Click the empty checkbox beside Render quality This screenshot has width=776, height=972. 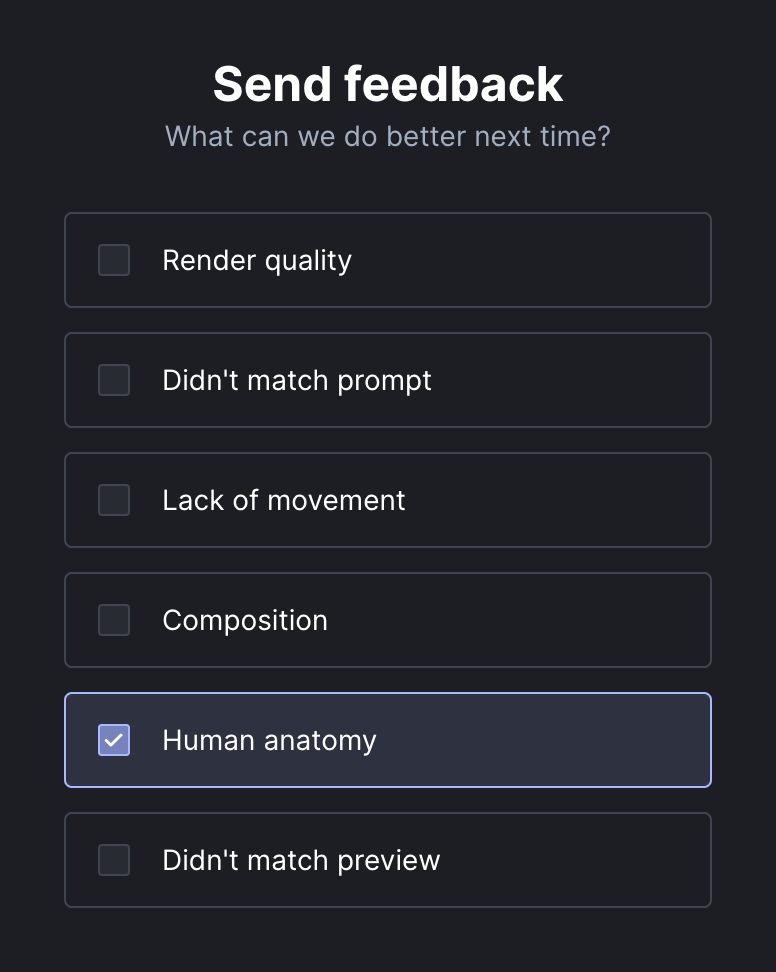click(113, 260)
